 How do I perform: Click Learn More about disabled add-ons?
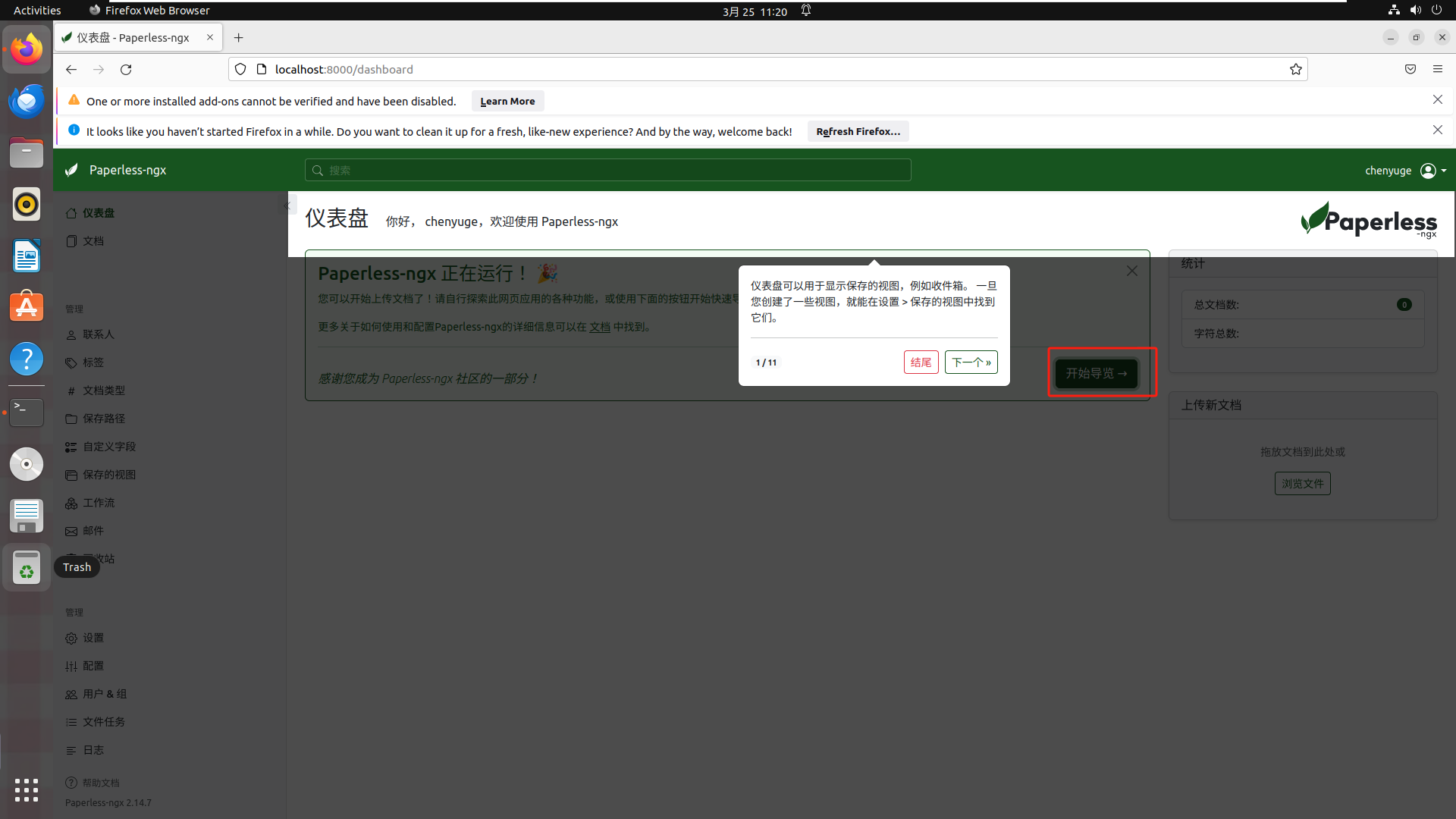point(507,101)
